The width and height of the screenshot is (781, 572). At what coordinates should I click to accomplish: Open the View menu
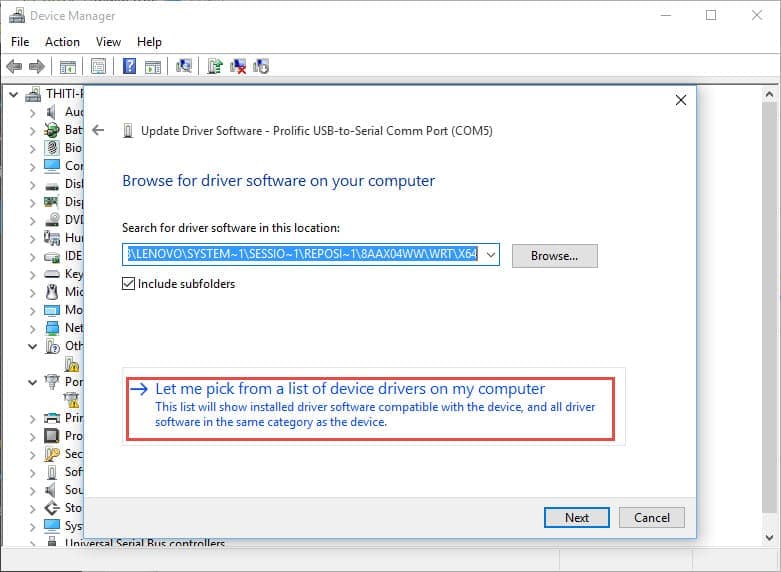pyautogui.click(x=108, y=42)
